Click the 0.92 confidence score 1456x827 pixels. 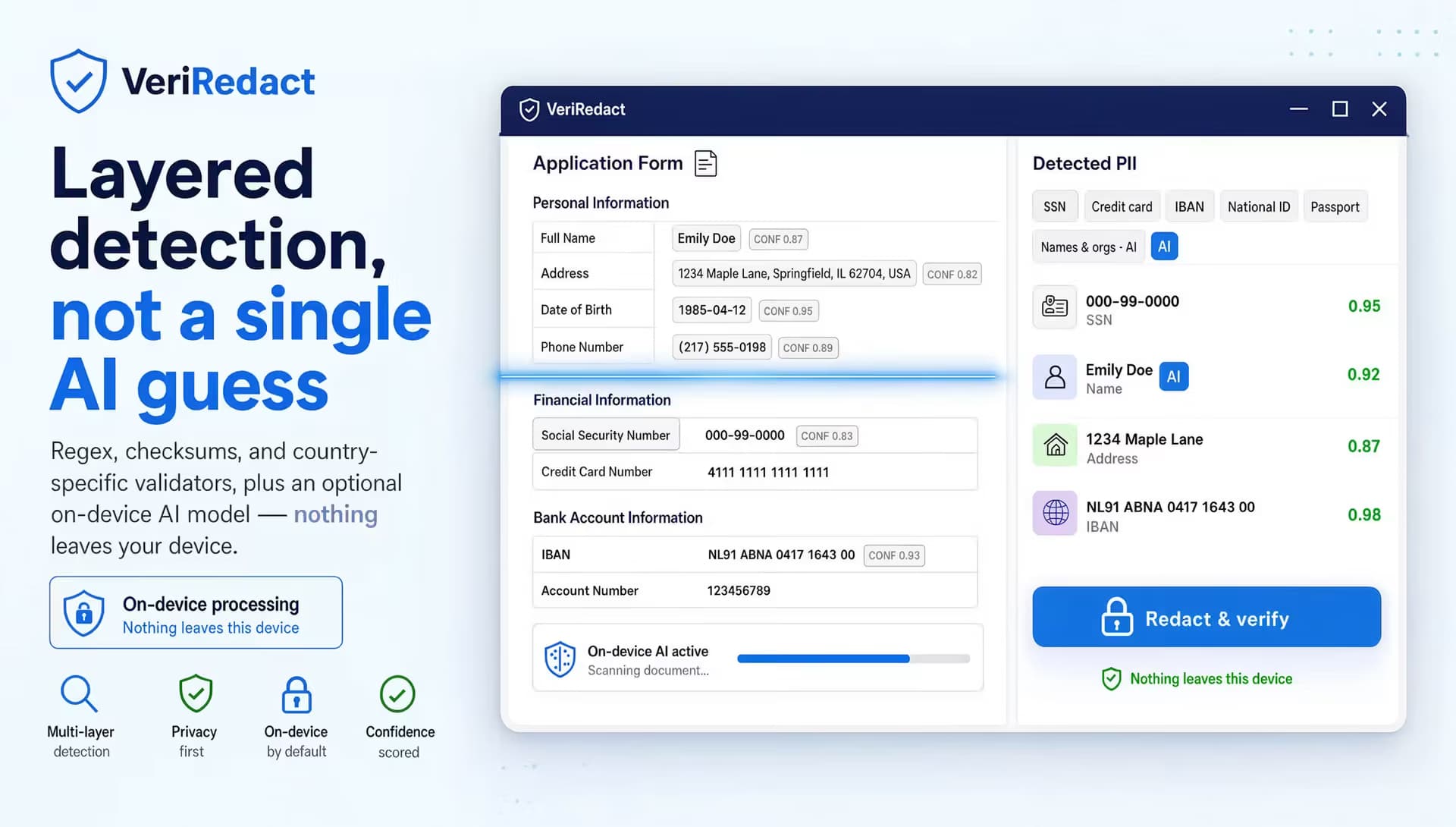point(1363,375)
